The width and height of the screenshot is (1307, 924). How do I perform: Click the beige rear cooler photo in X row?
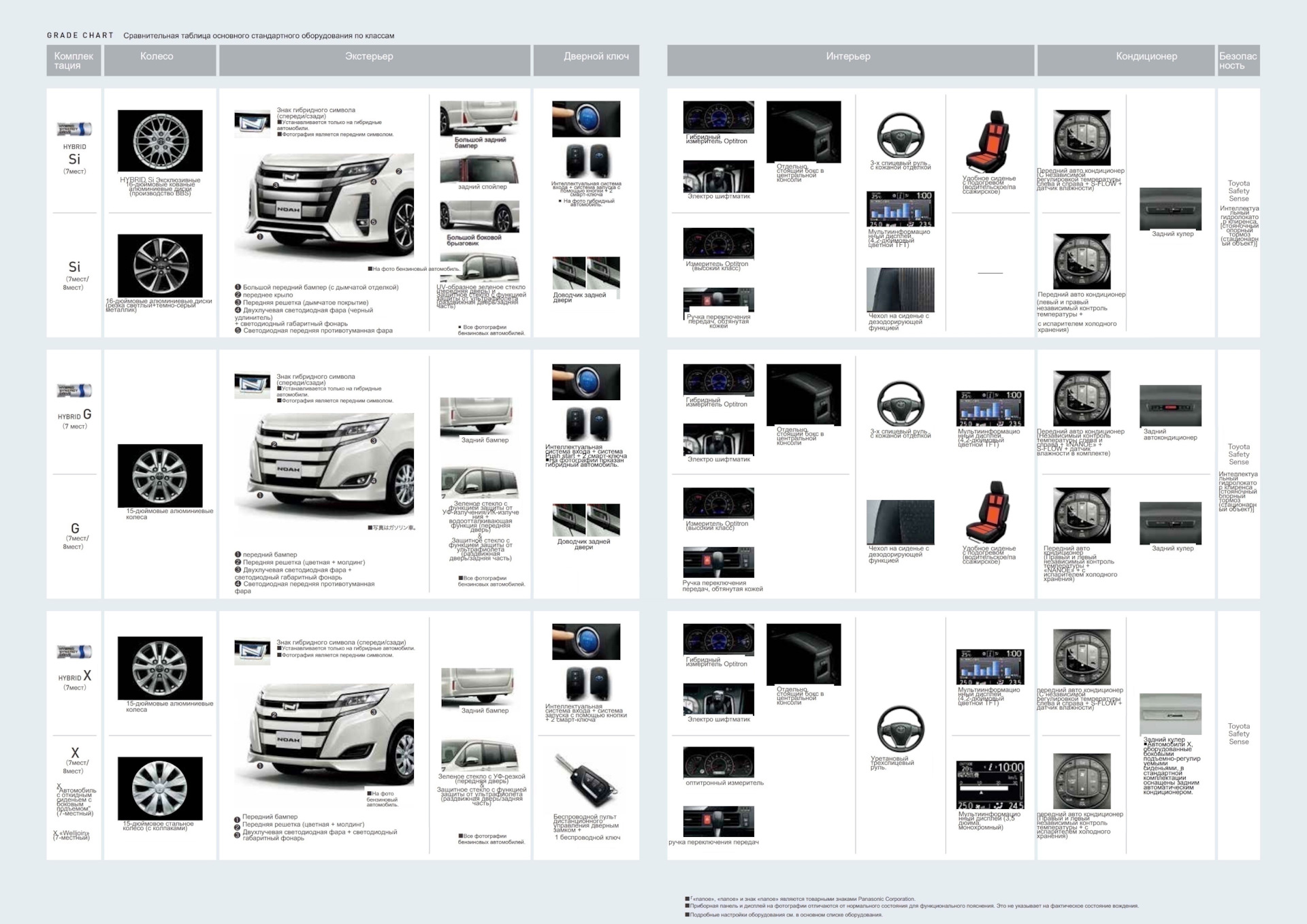click(1170, 714)
